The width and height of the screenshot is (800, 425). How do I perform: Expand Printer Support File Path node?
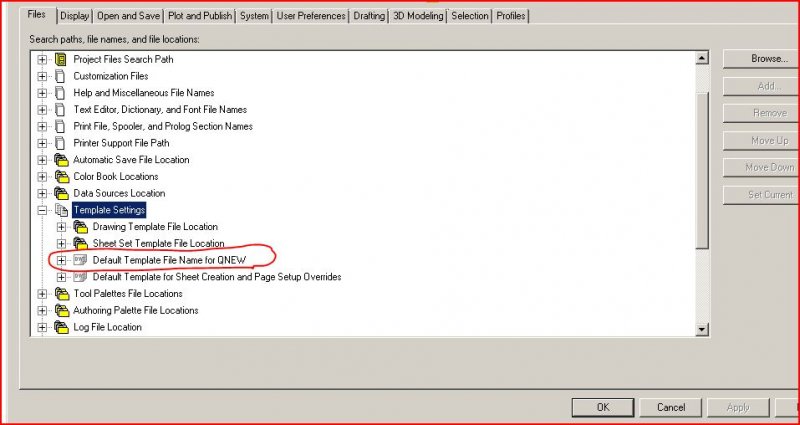pyautogui.click(x=42, y=143)
